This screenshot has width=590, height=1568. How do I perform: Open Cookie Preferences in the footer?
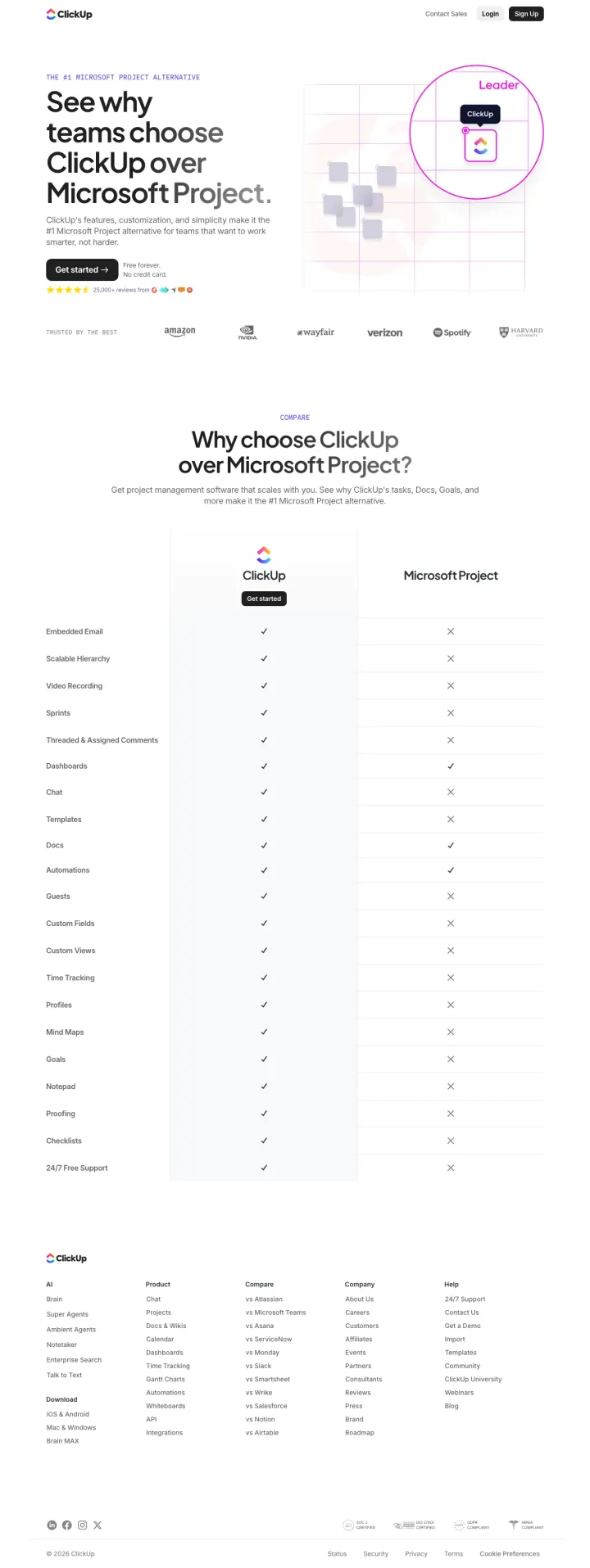[510, 1553]
